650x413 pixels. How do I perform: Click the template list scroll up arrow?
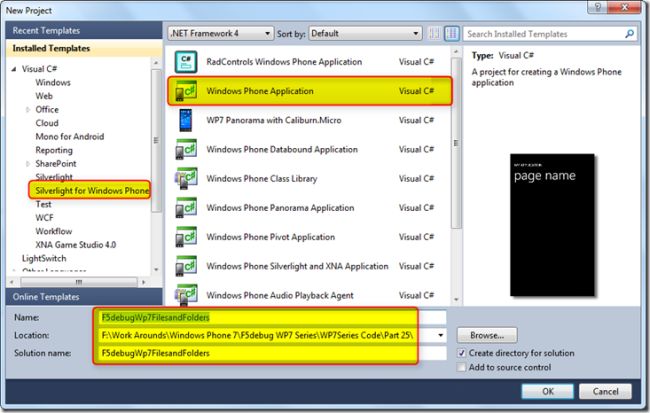coord(456,51)
